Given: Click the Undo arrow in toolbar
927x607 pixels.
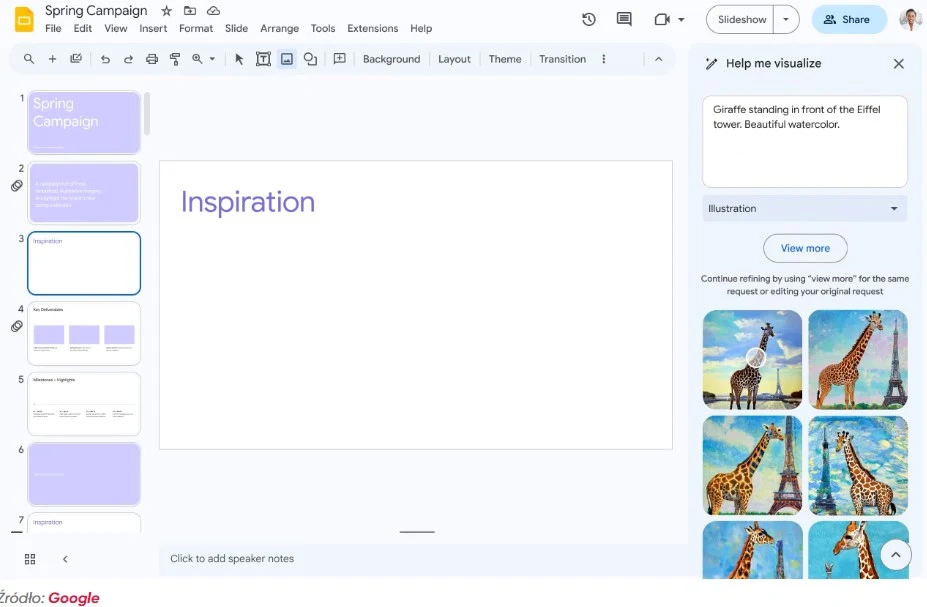Looking at the screenshot, I should pos(105,59).
